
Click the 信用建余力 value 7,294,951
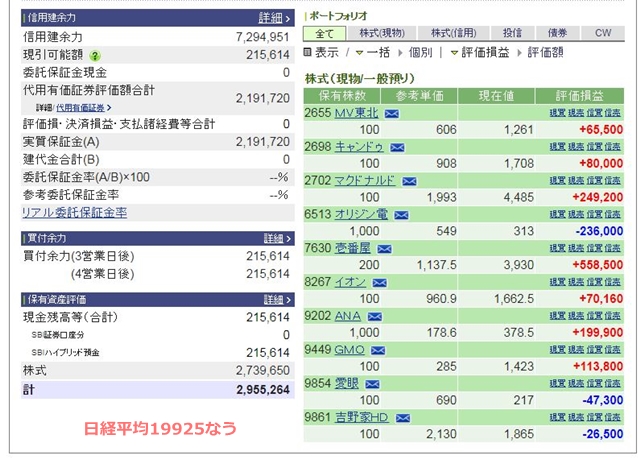pos(262,37)
